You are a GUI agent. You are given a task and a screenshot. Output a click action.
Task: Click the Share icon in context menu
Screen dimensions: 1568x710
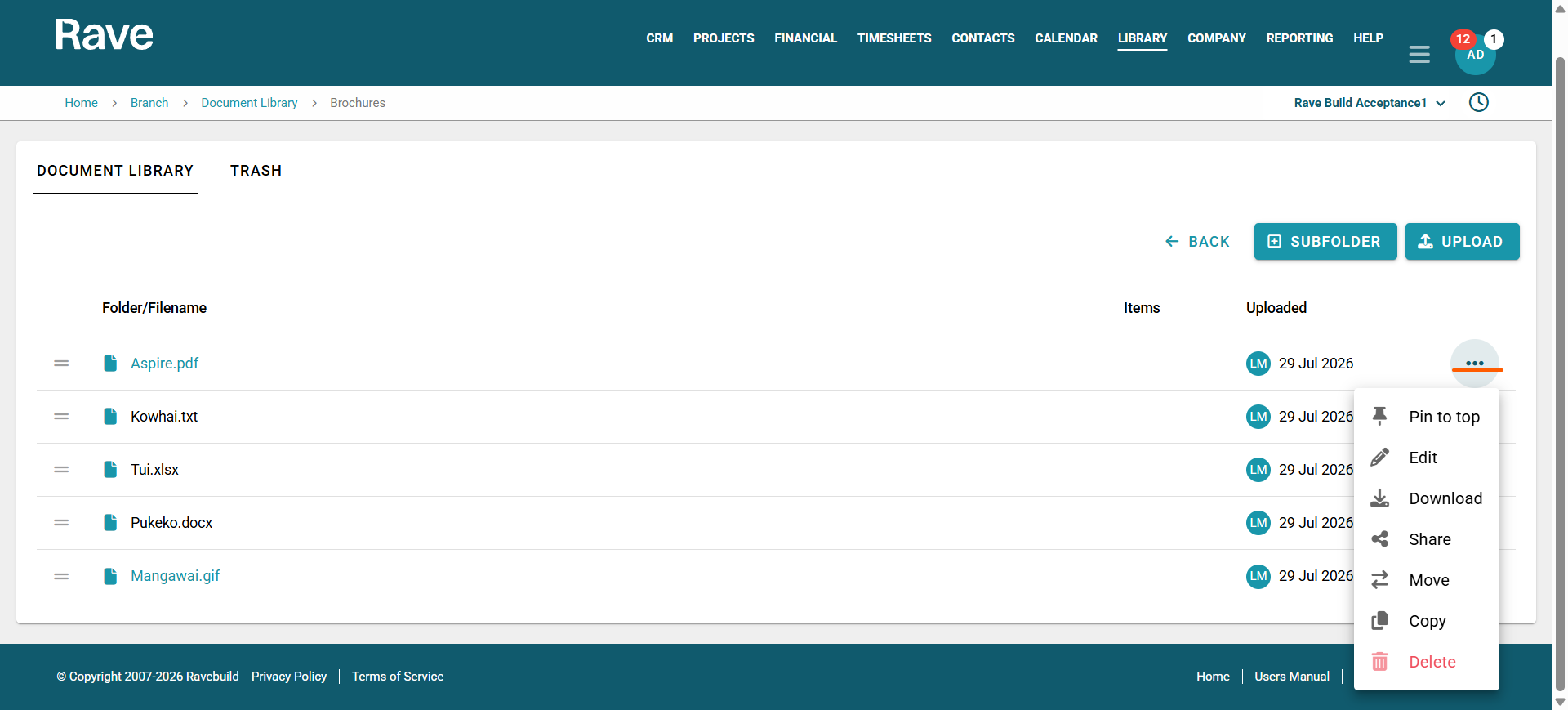1379,539
